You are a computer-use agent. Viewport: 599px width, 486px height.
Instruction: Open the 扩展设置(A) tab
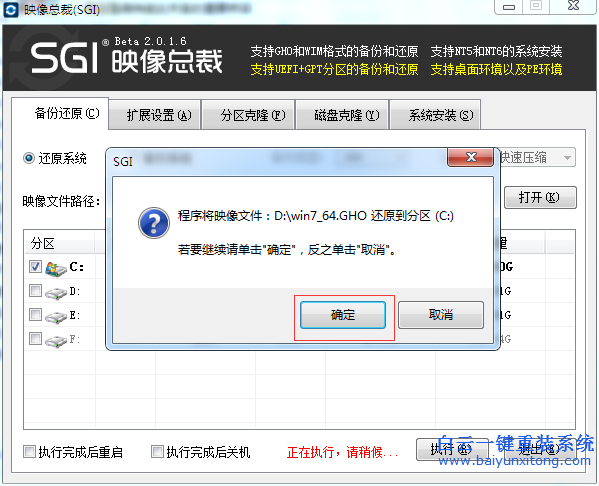[x=155, y=115]
